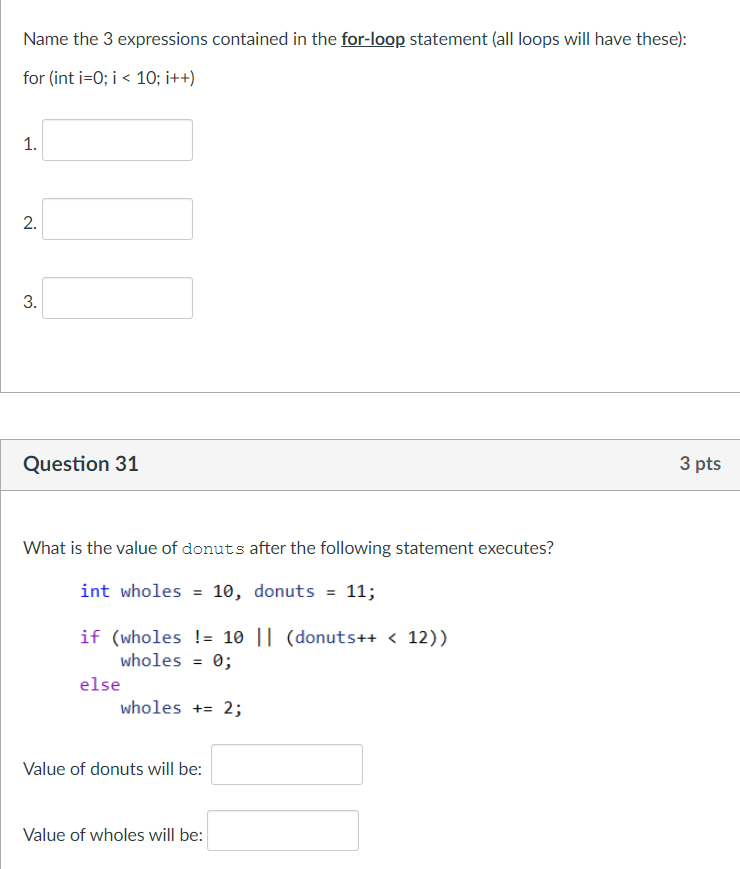Click the label numbered 1
Screen dimensions: 740x869
(x=30, y=144)
